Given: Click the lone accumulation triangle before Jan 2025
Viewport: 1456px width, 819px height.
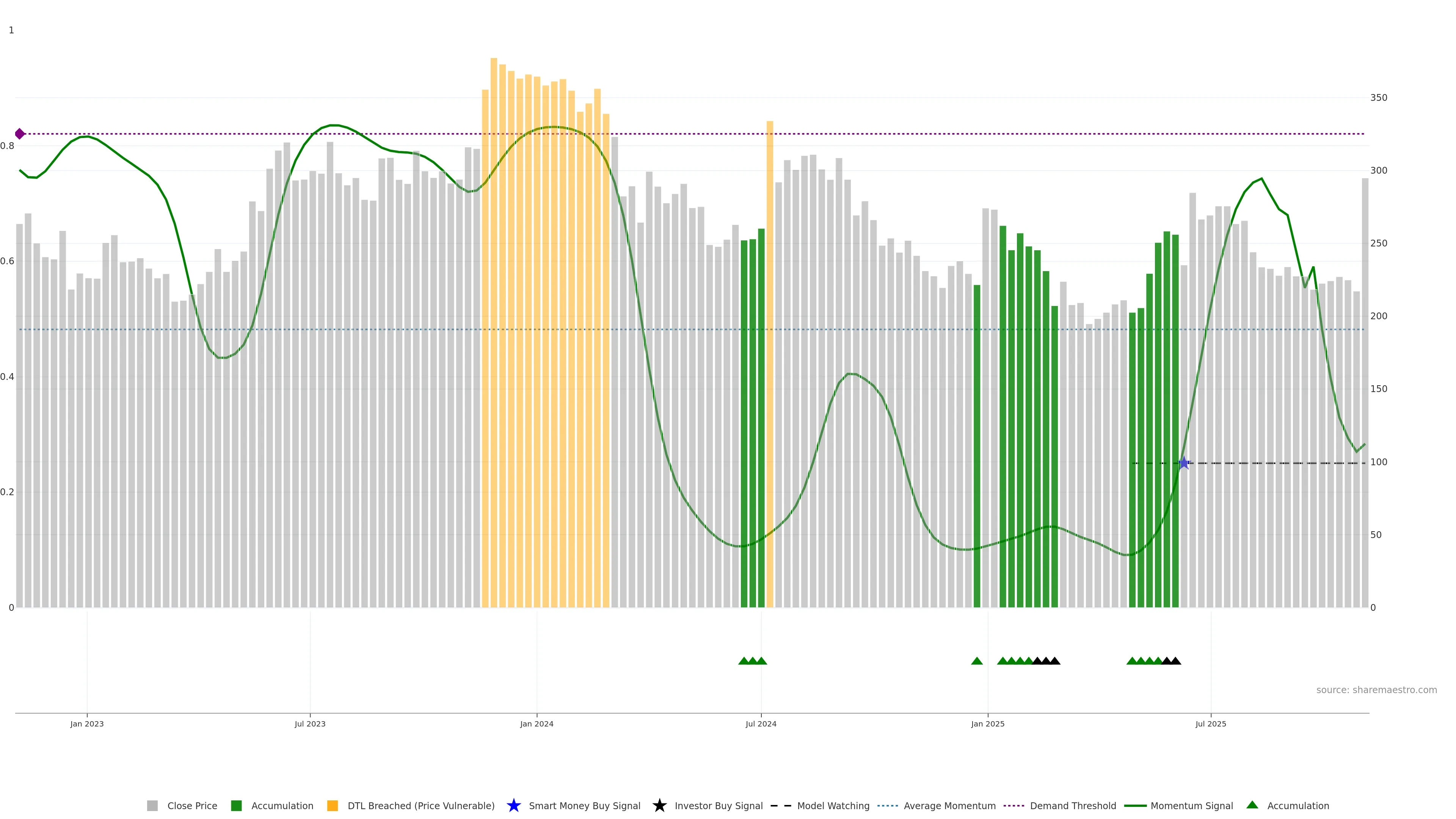Looking at the screenshot, I should click(977, 661).
